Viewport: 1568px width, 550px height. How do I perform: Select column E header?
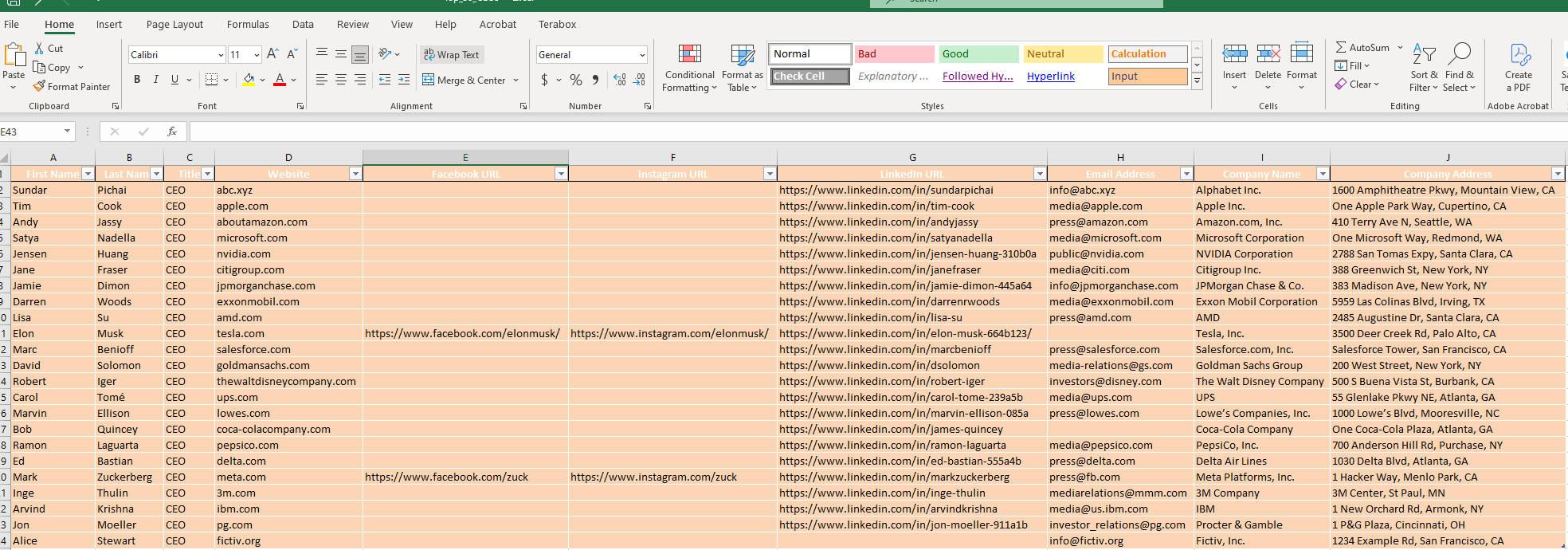pyautogui.click(x=465, y=158)
